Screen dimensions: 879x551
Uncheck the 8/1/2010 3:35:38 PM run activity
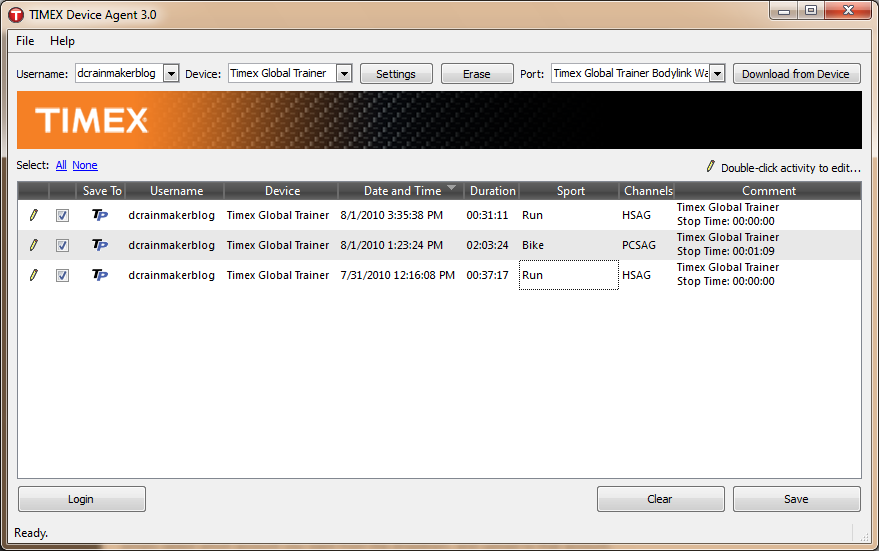(x=62, y=215)
